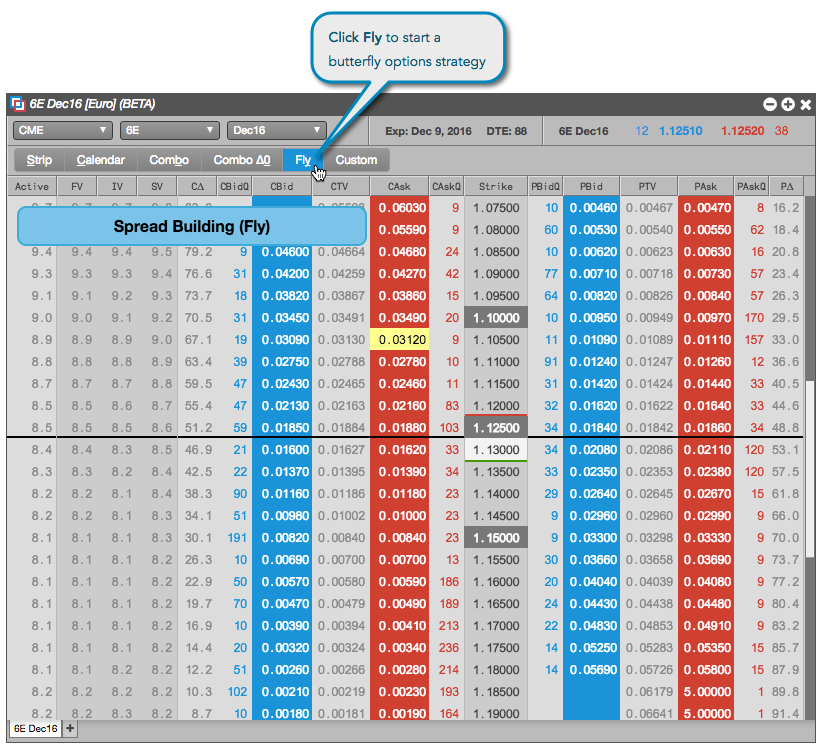Image resolution: width=823 pixels, height=751 pixels.
Task: Click the FV column header
Action: pos(77,186)
